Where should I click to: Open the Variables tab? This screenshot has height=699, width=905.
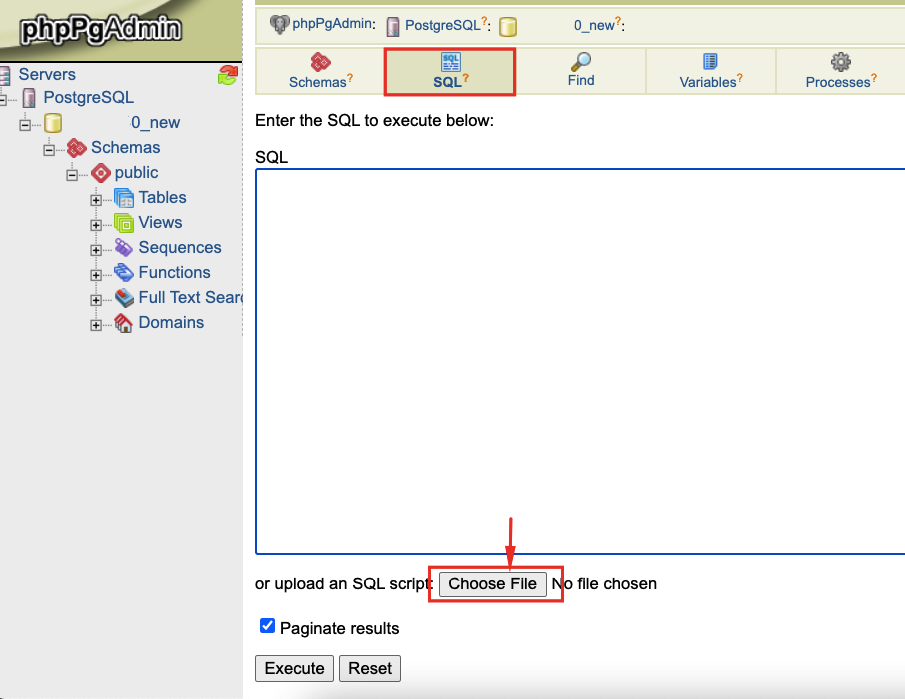(710, 72)
